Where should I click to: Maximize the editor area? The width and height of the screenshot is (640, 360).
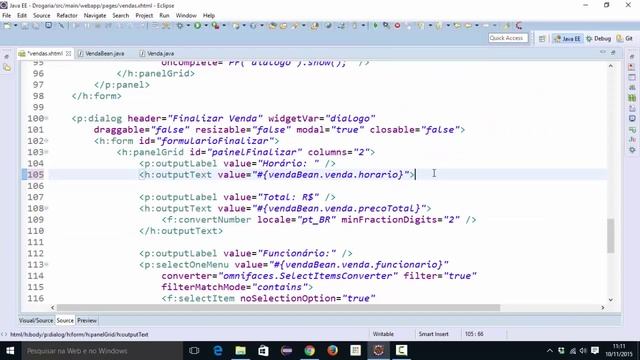pos(613,52)
